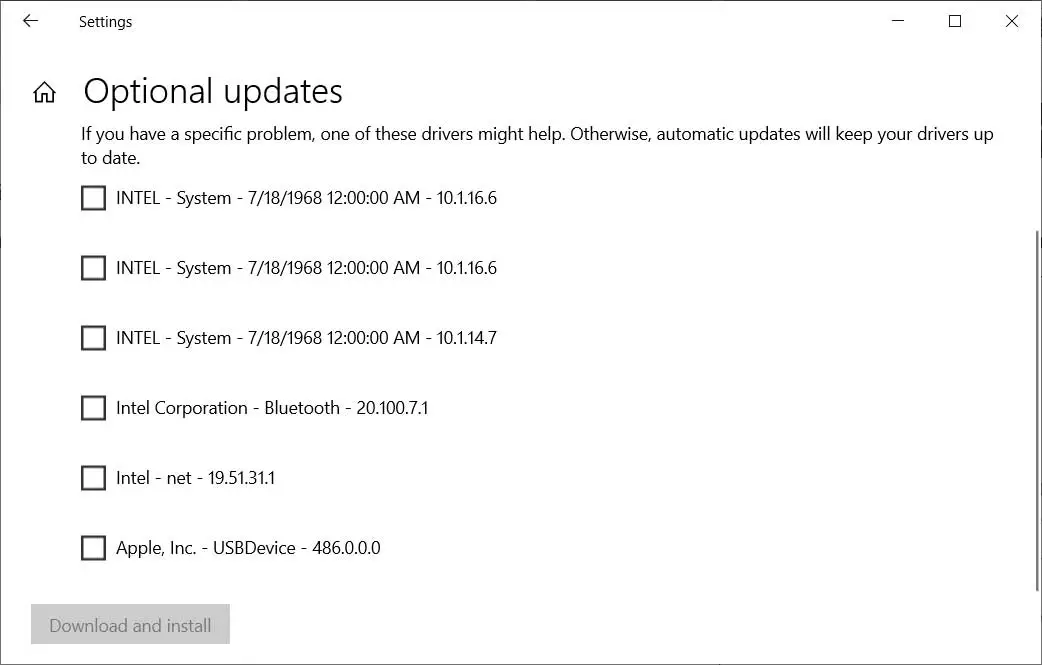Check the second INTEL System 10.1.16.6 checkbox
The width and height of the screenshot is (1042, 665).
[93, 268]
